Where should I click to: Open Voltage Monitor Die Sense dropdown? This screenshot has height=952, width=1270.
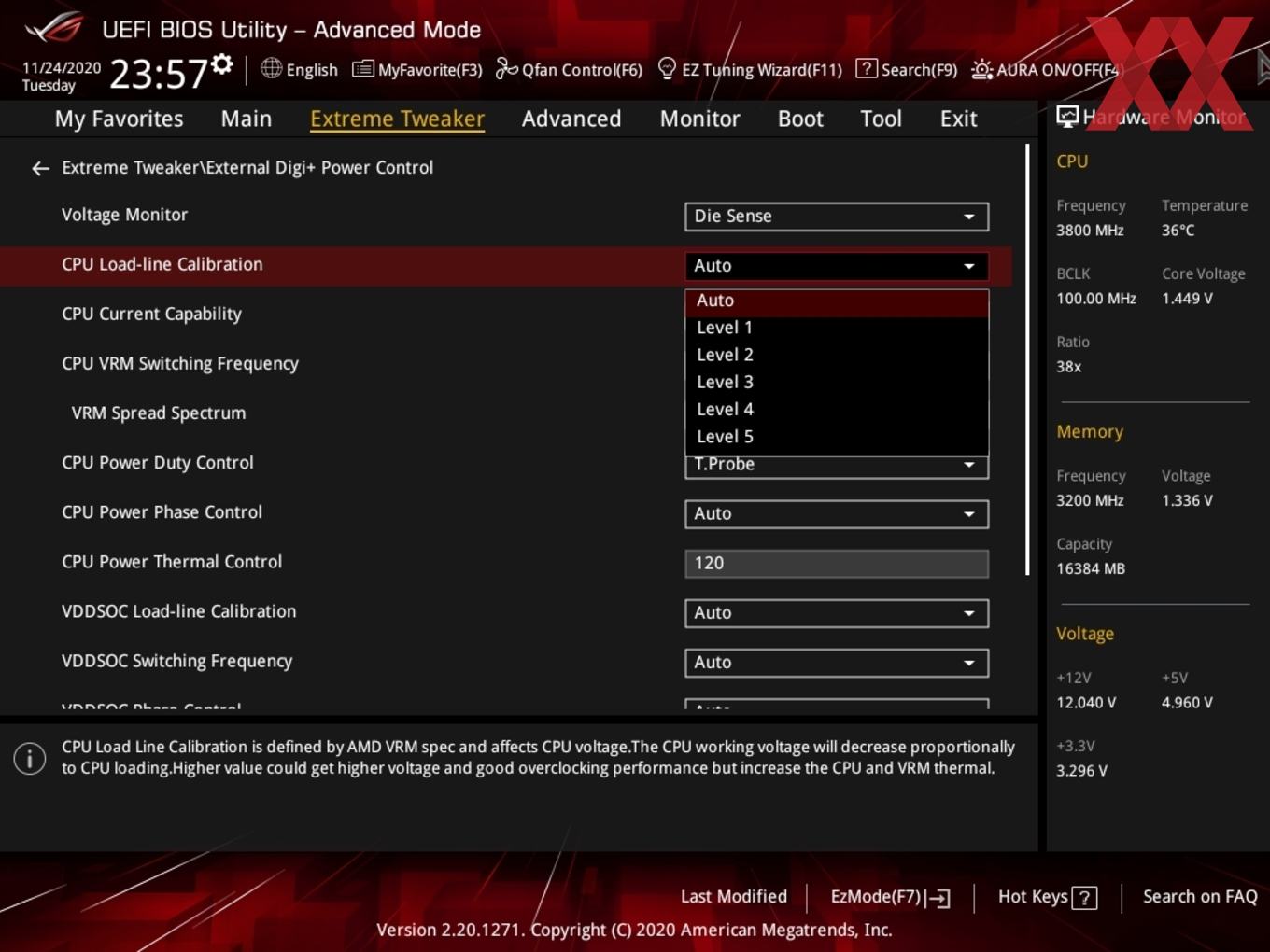837,217
